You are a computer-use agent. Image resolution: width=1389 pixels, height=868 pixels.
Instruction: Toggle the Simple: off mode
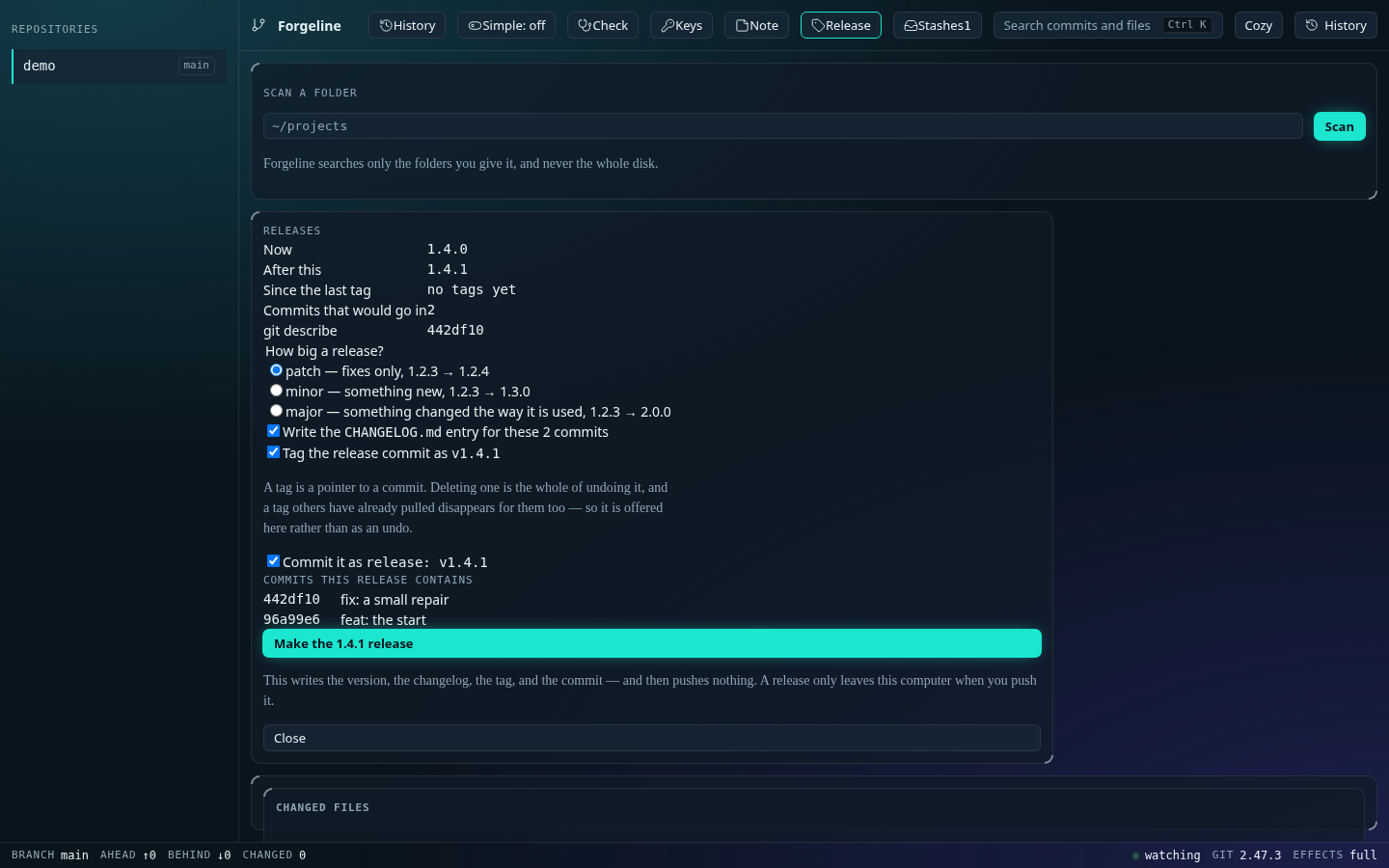click(506, 25)
